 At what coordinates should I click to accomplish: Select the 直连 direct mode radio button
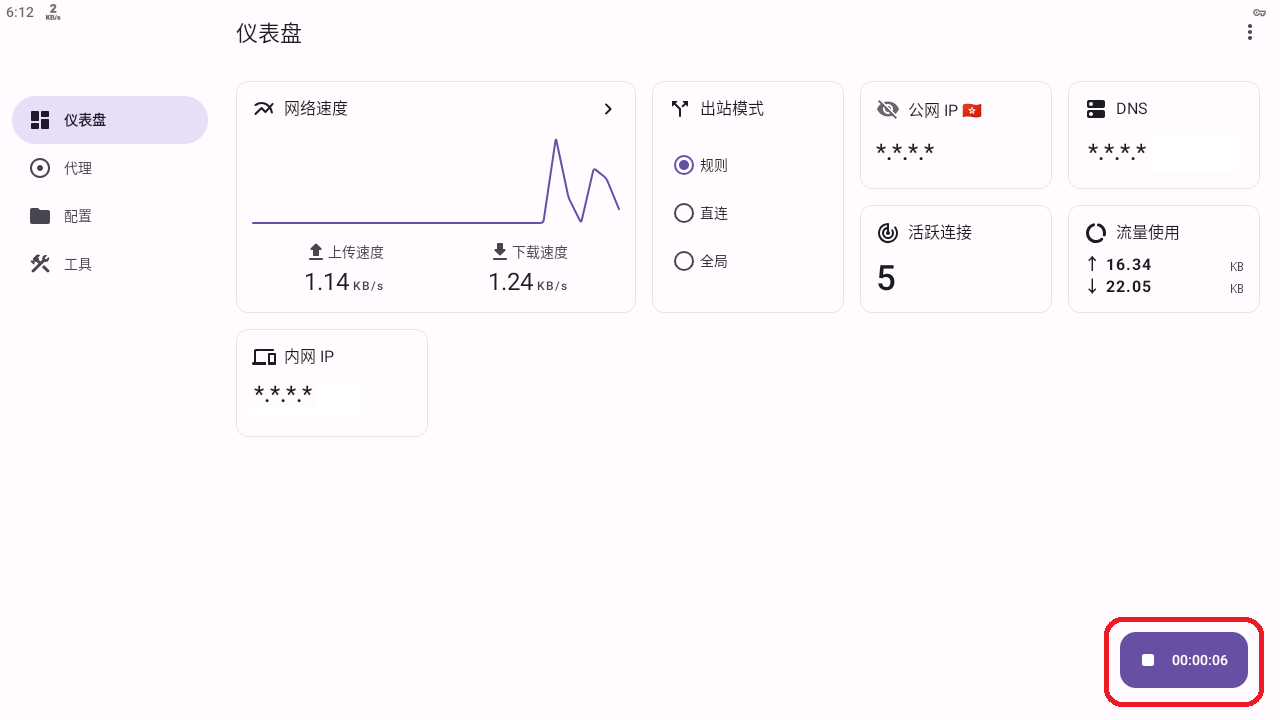684,213
